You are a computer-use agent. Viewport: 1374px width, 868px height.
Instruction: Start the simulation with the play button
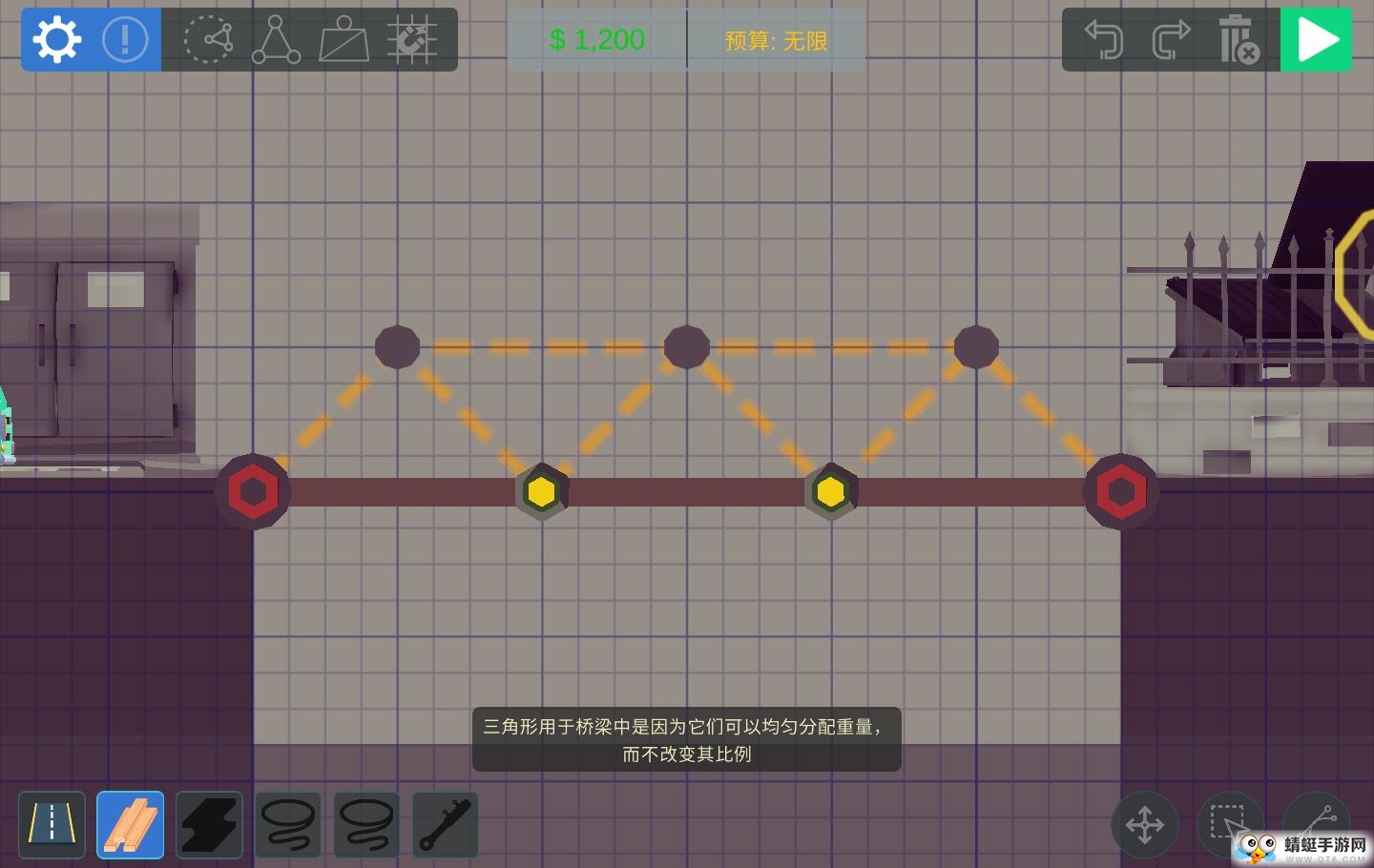point(1316,40)
